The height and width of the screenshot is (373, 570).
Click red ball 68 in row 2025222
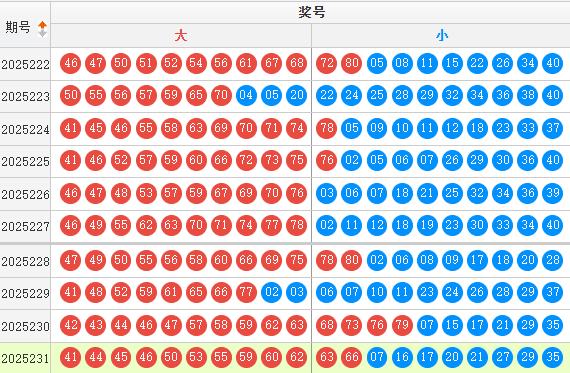(297, 63)
